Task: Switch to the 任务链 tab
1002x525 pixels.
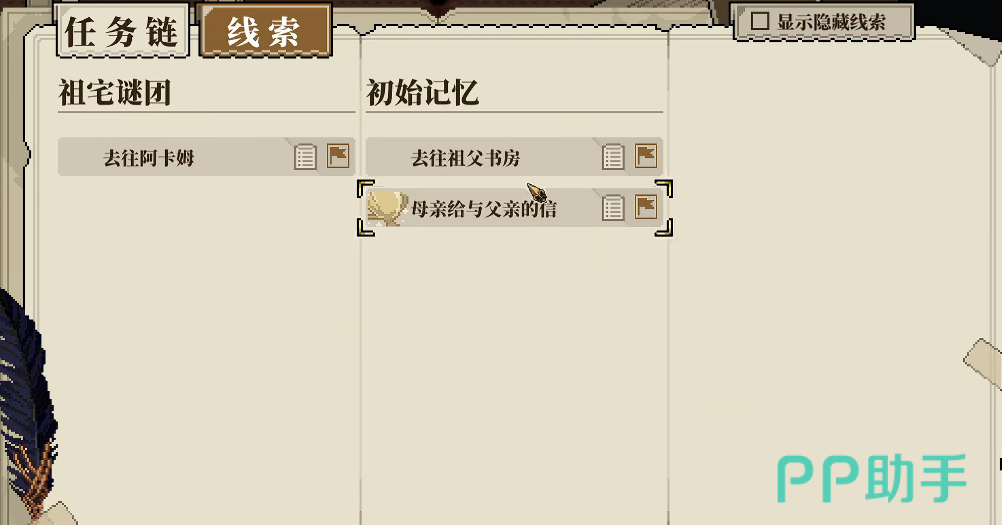Action: pos(121,31)
